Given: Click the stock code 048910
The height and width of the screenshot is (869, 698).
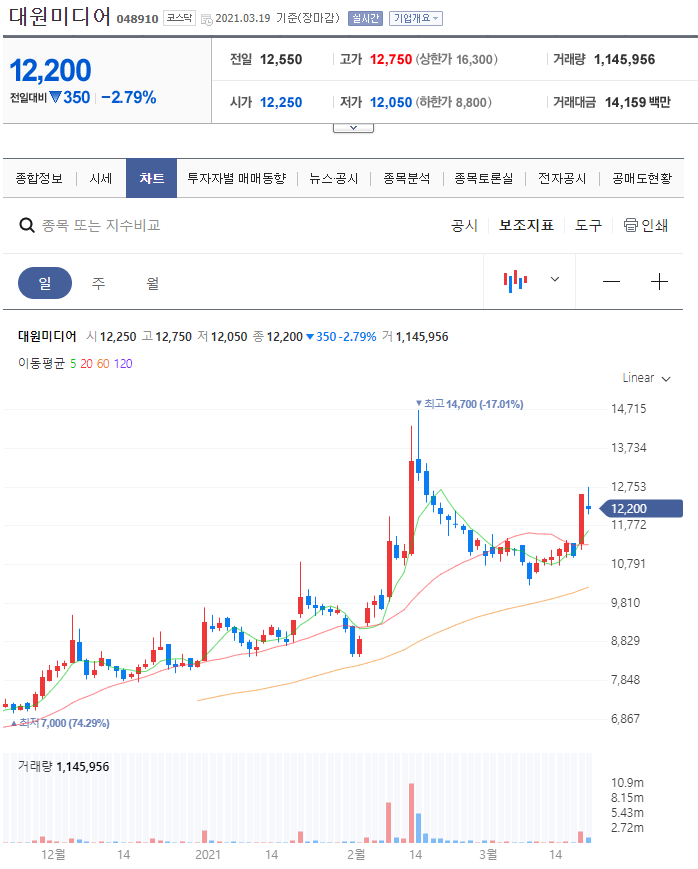Looking at the screenshot, I should (137, 19).
